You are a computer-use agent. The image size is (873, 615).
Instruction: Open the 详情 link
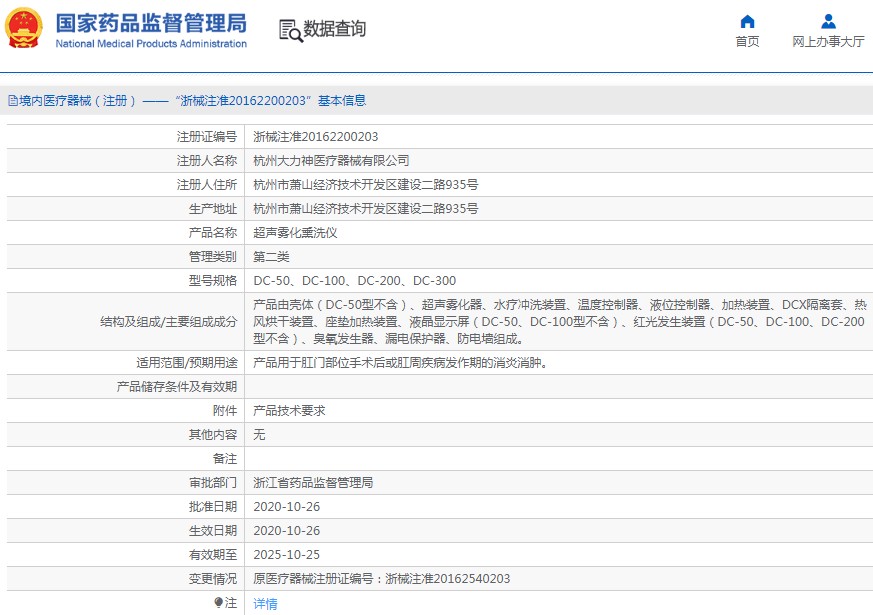[x=265, y=603]
